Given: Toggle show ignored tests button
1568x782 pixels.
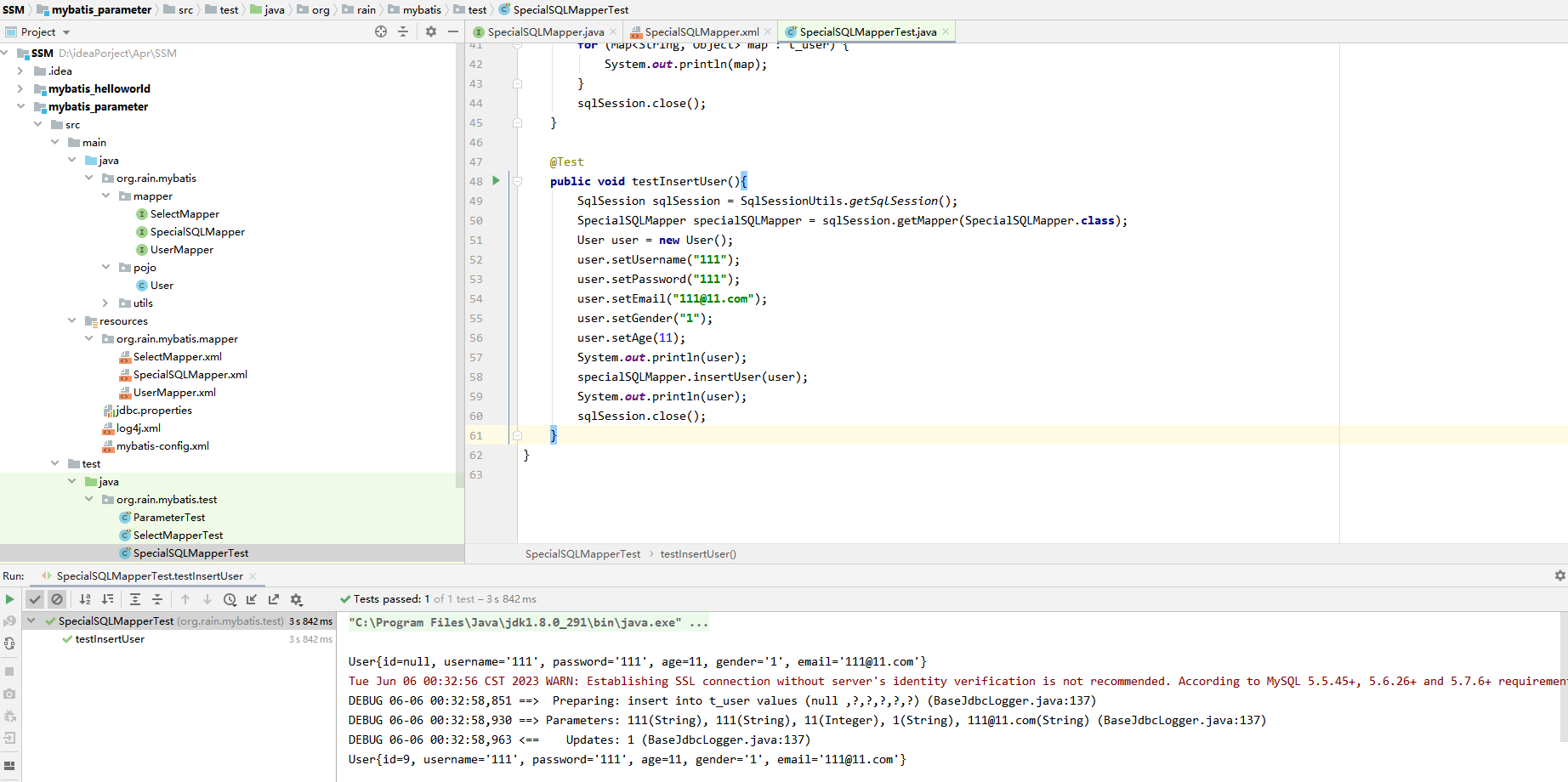Looking at the screenshot, I should (57, 599).
